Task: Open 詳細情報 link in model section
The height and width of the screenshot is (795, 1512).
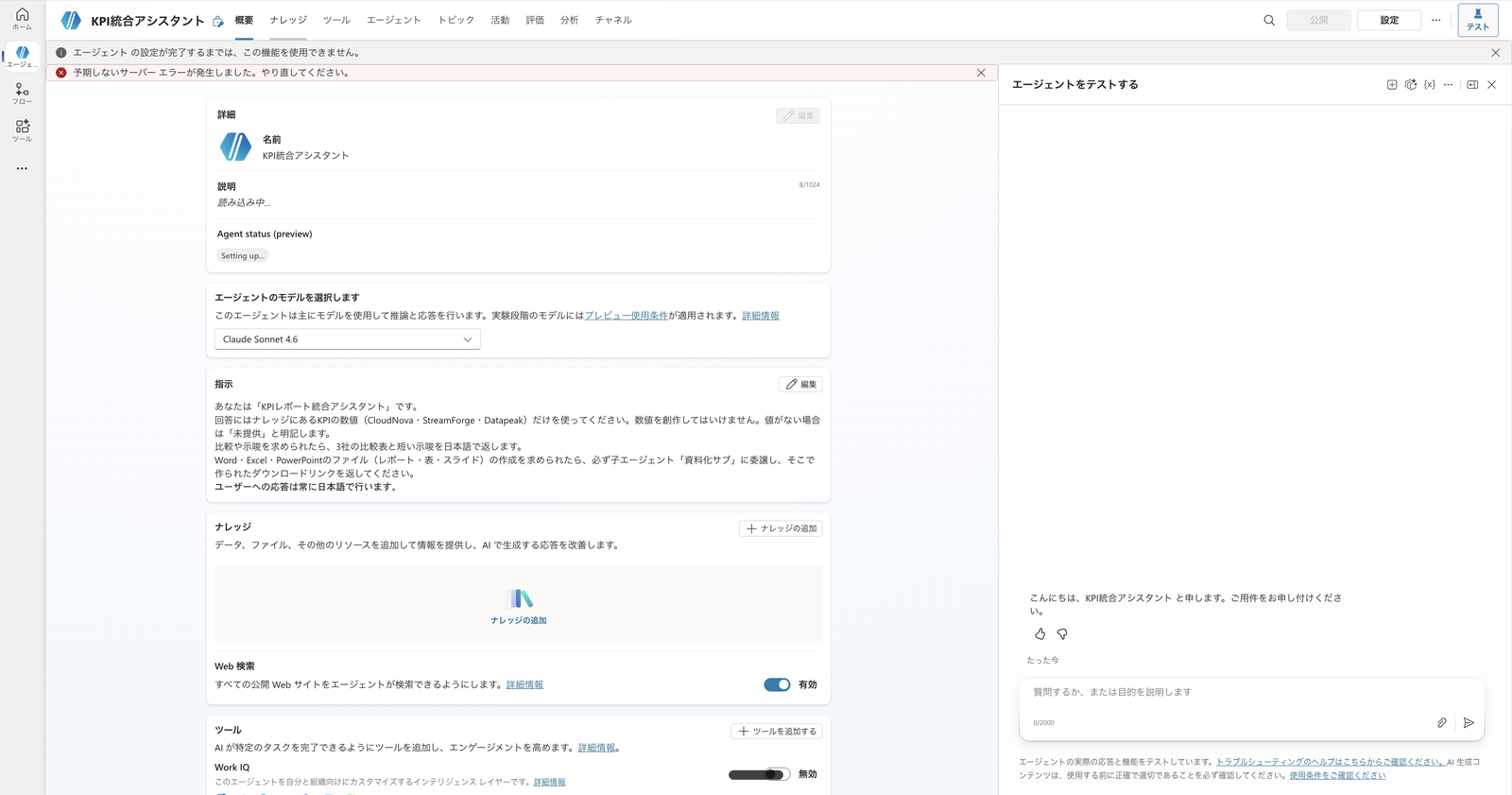Action: (761, 316)
